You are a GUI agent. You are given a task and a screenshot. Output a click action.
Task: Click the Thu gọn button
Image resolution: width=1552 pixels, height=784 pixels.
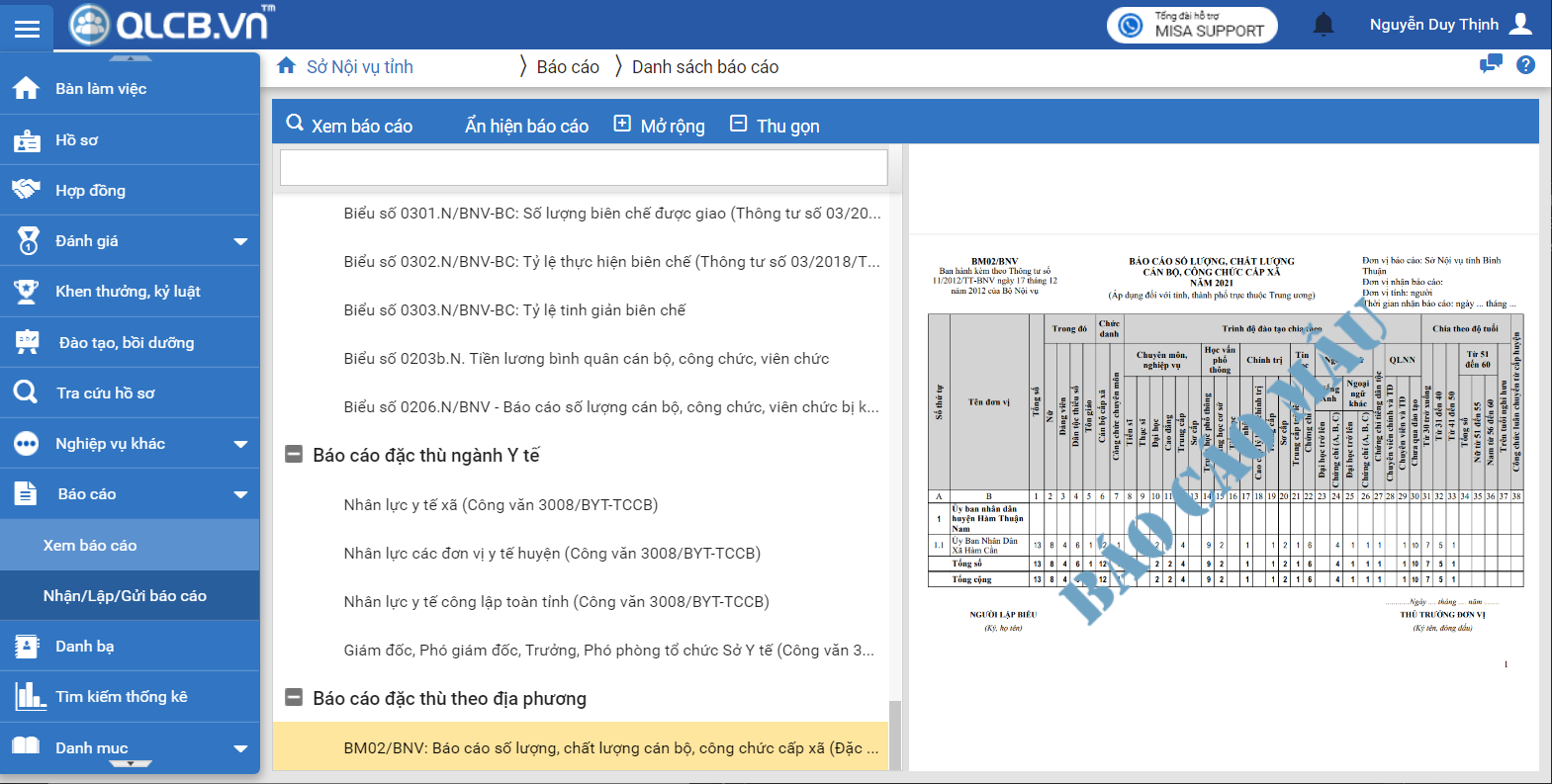click(776, 126)
